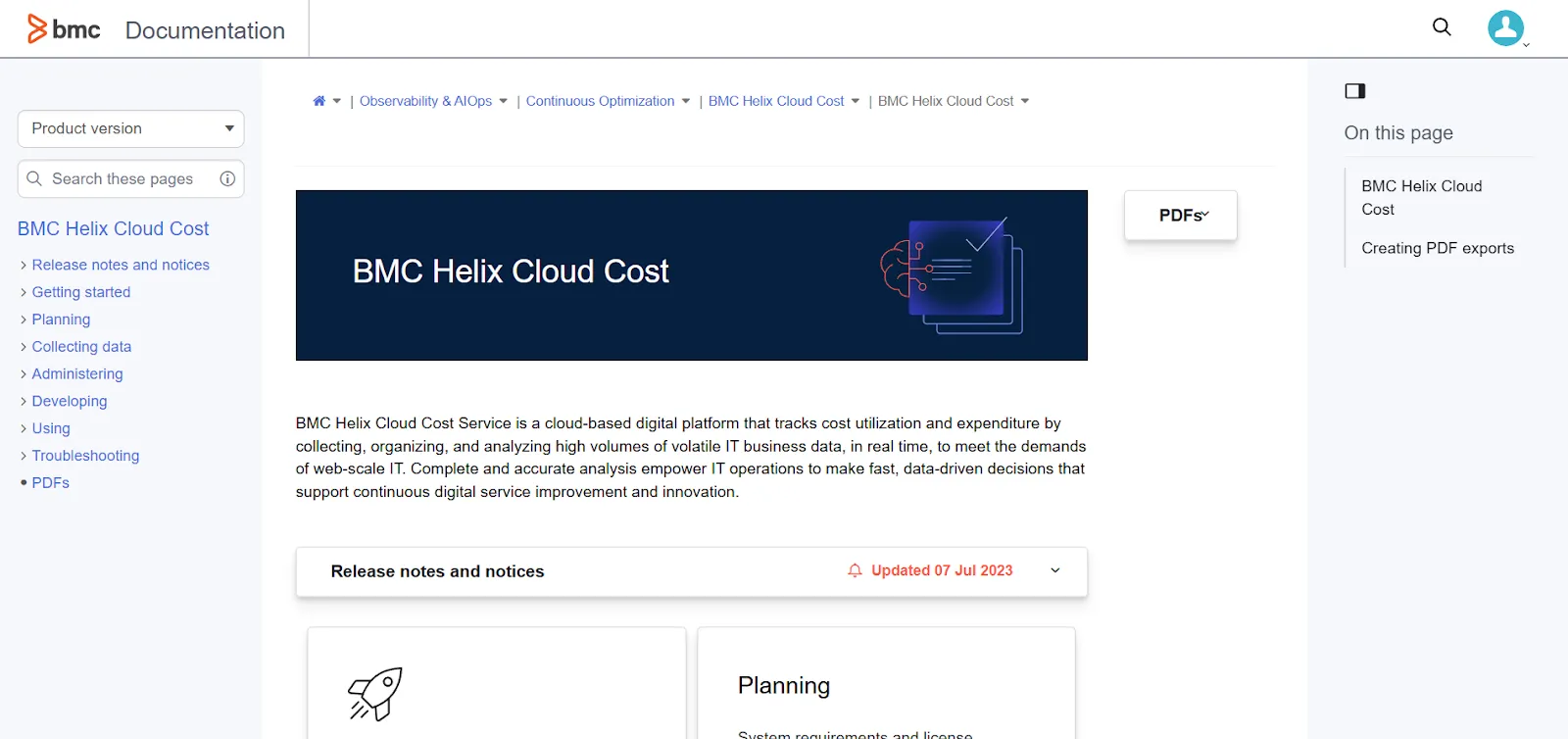
Task: Open the Troubleshooting sidebar link
Action: coord(85,456)
